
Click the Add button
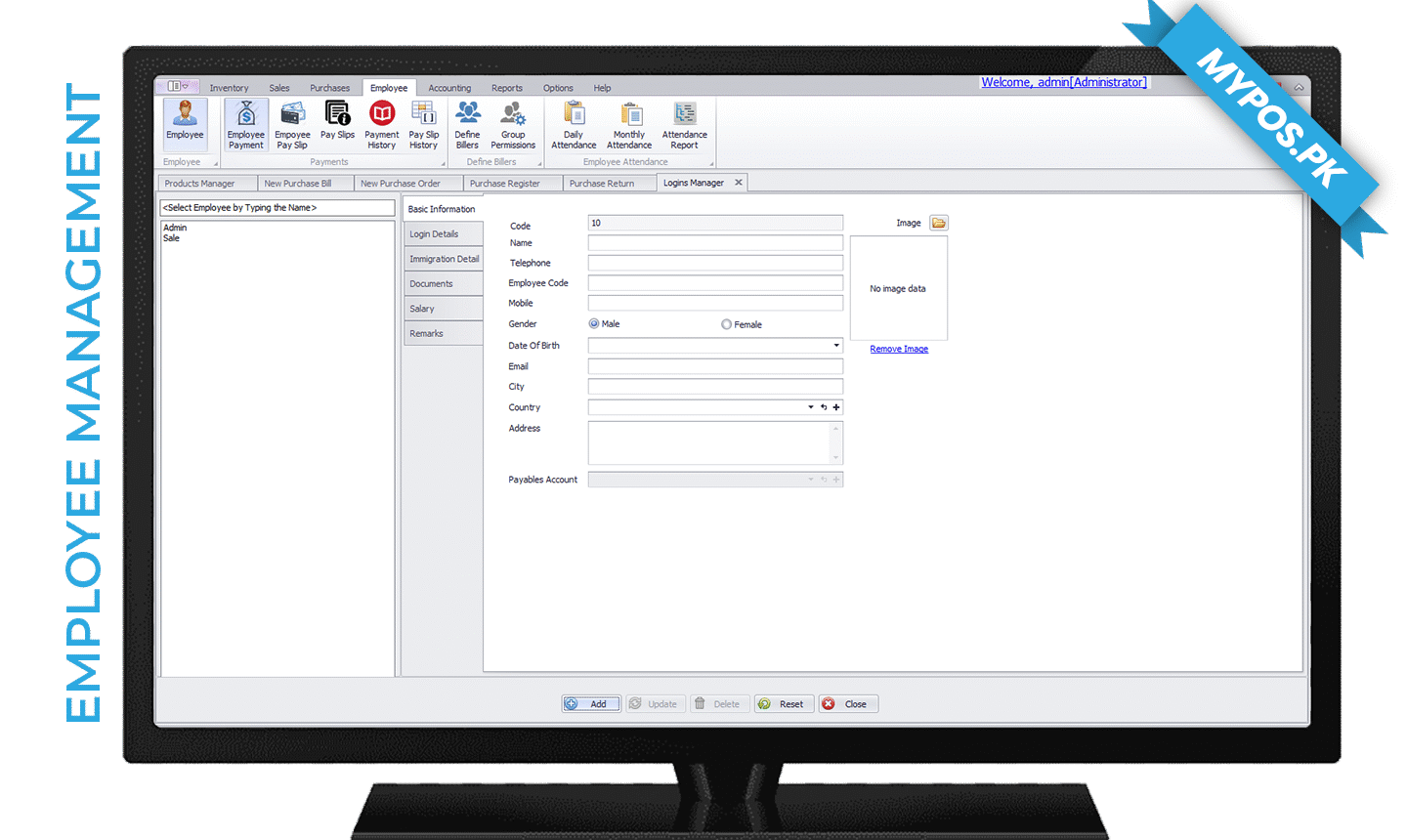point(591,704)
